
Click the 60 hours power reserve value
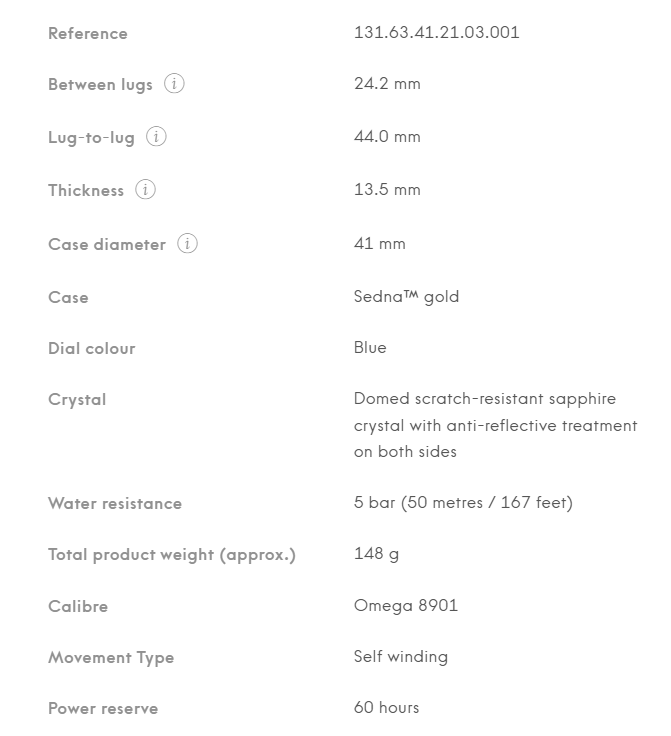pos(387,707)
